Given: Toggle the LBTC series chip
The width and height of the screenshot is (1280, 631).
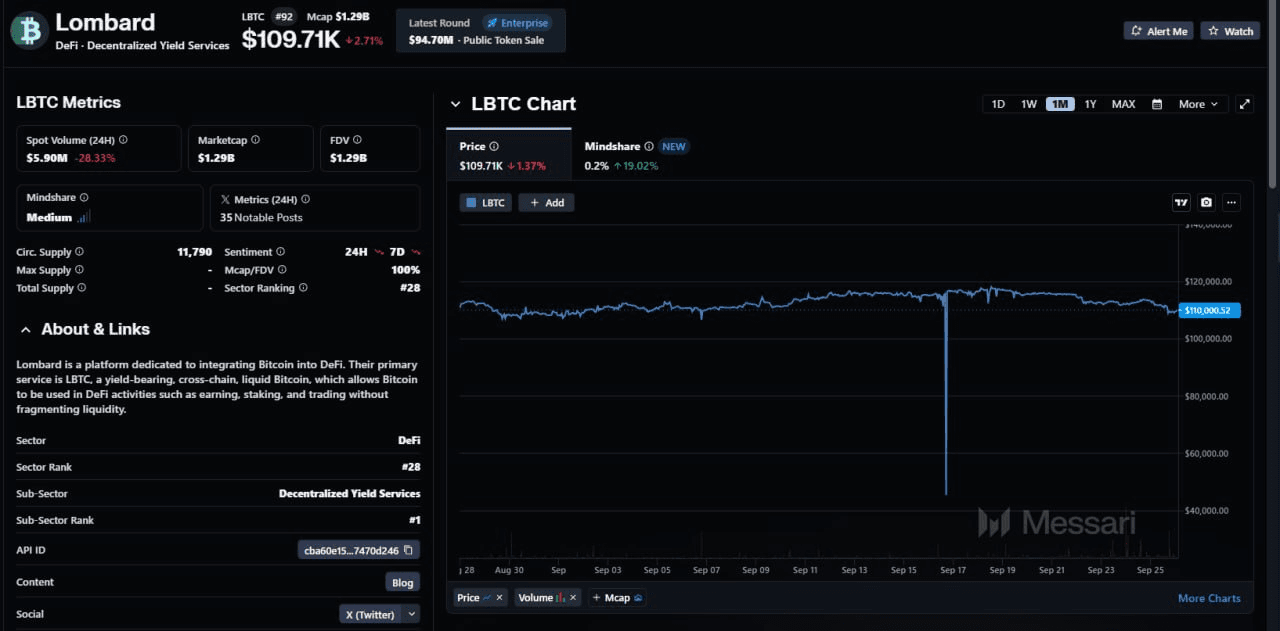Looking at the screenshot, I should (485, 202).
